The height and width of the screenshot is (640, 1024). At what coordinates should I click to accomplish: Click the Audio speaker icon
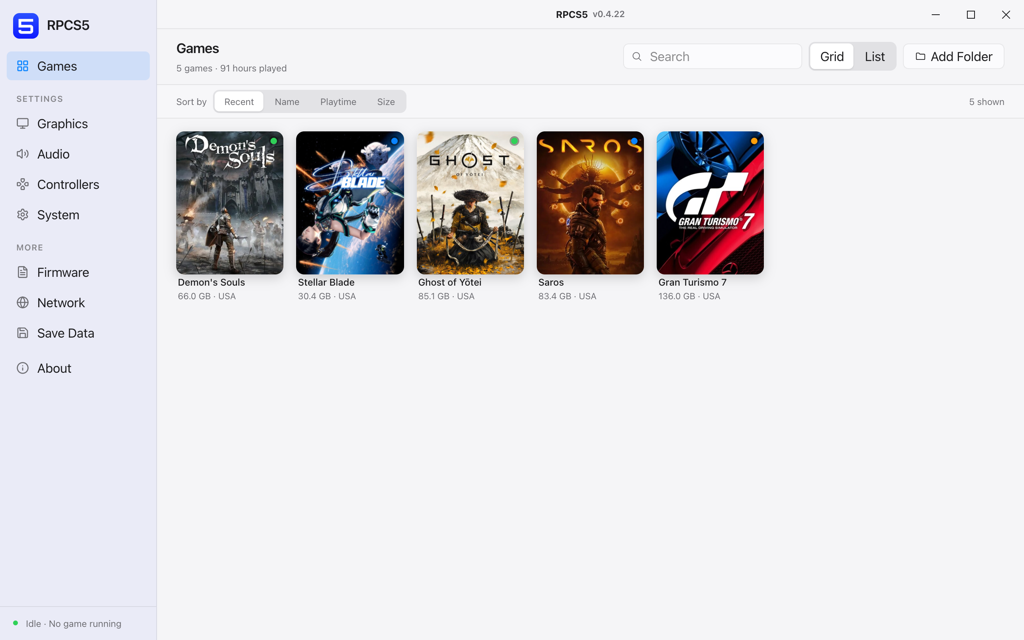point(23,154)
